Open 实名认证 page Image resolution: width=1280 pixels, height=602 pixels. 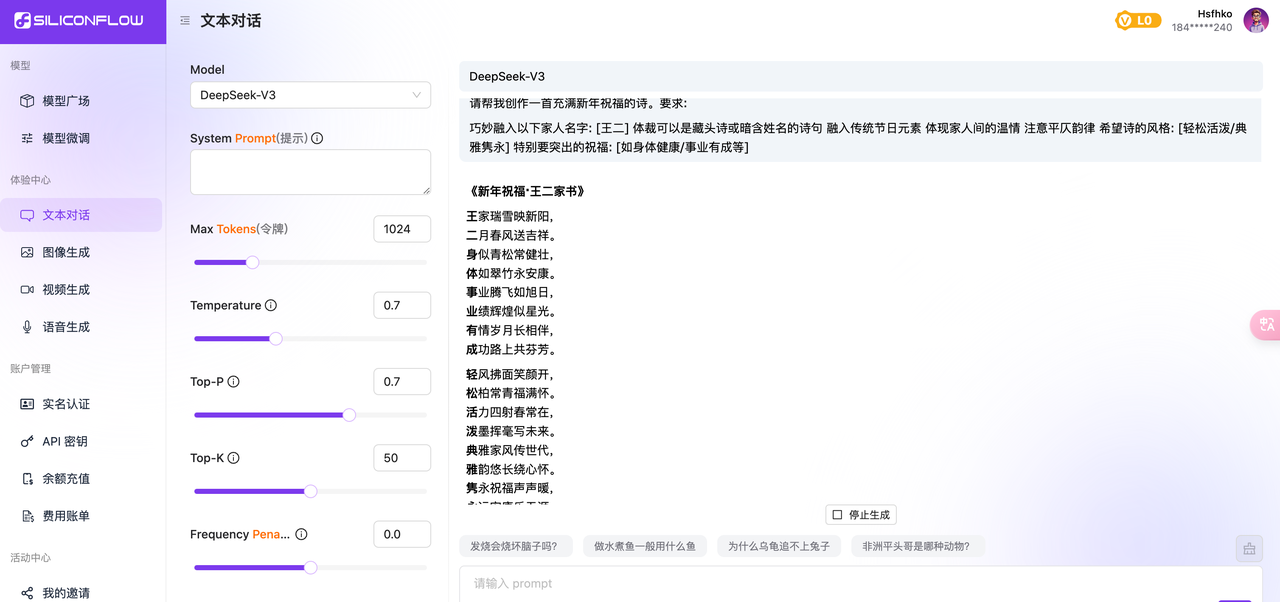(x=82, y=404)
